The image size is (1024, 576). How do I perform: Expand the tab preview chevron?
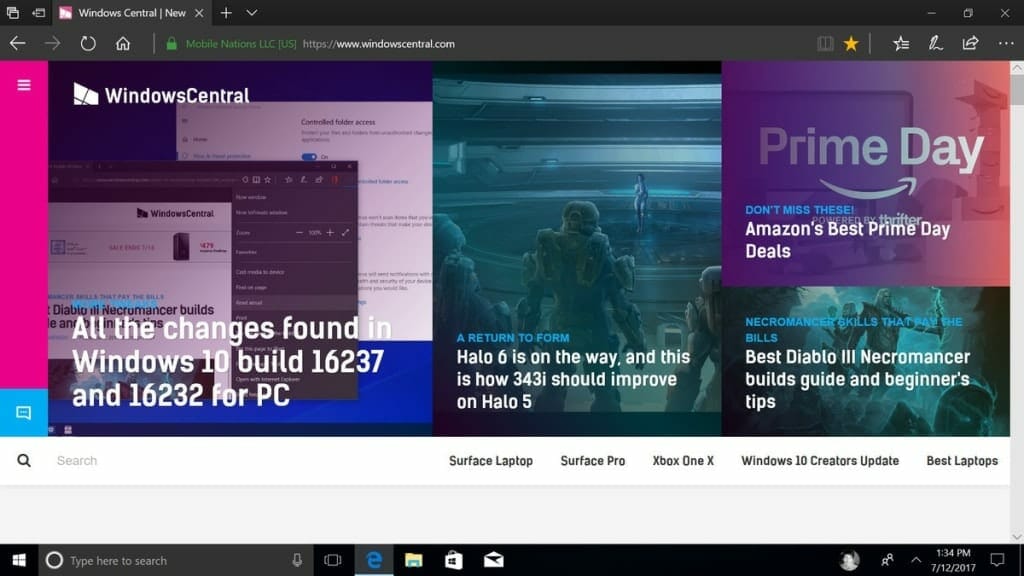252,13
